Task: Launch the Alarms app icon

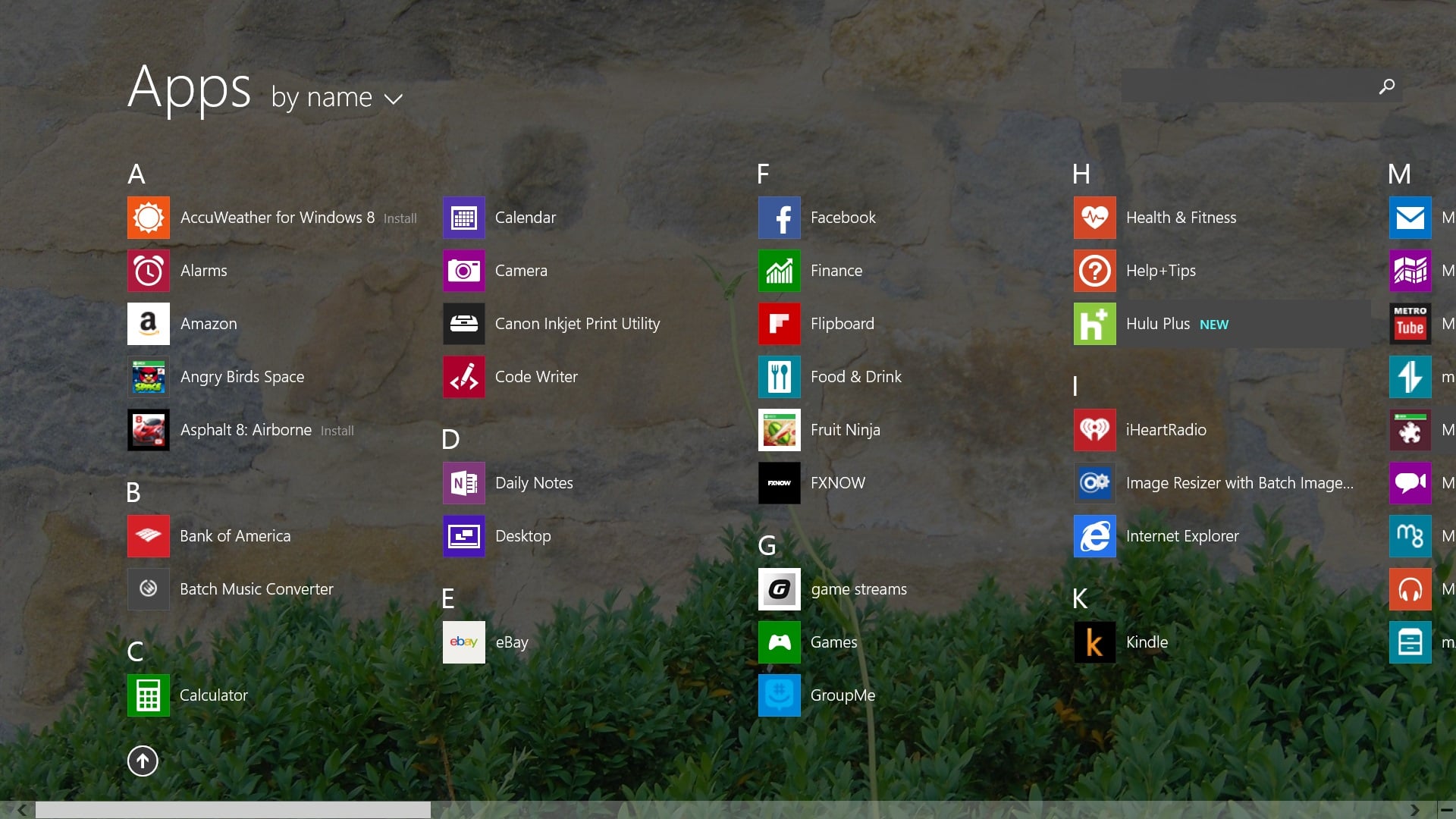Action: 149,271
